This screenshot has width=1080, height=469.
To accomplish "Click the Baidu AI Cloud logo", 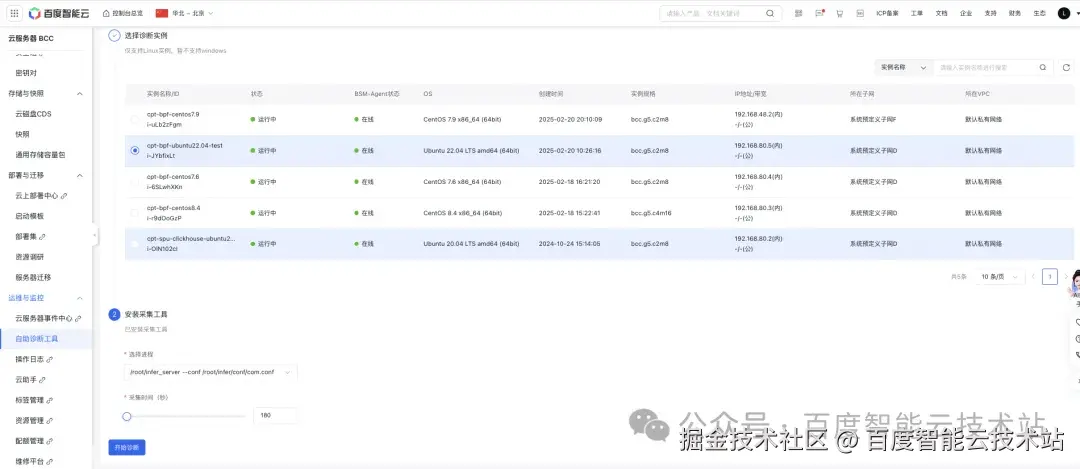I will [59, 13].
